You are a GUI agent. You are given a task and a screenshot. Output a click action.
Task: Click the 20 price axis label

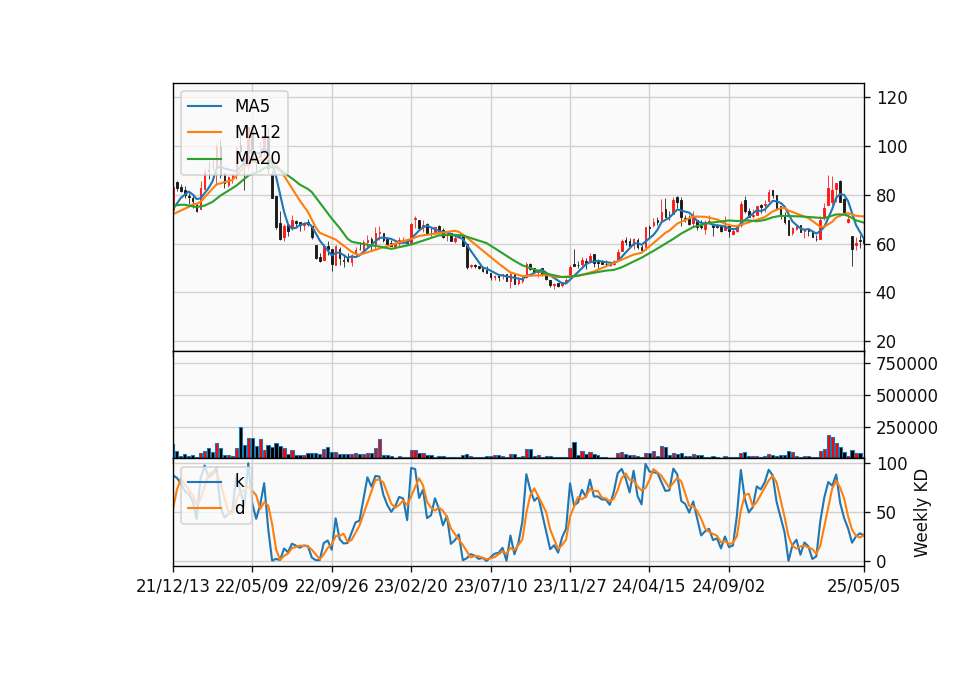(887, 342)
